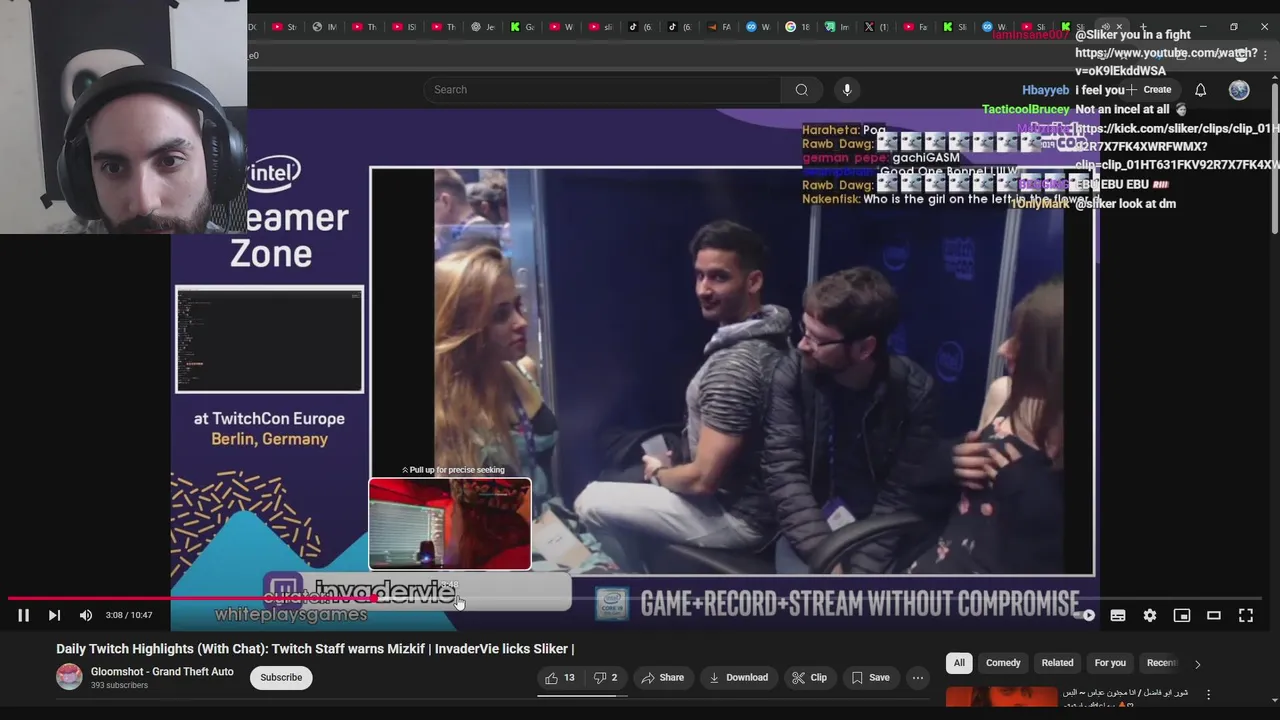This screenshot has width=1280, height=720.
Task: Open options for first recommended video
Action: click(1208, 695)
